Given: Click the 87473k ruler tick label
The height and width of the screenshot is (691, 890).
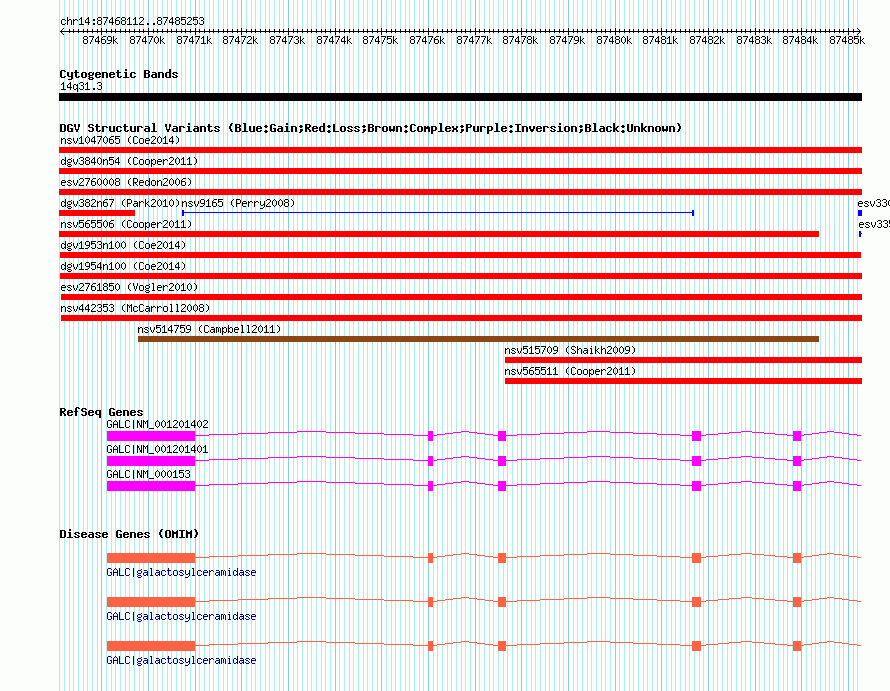Looking at the screenshot, I should (287, 40).
